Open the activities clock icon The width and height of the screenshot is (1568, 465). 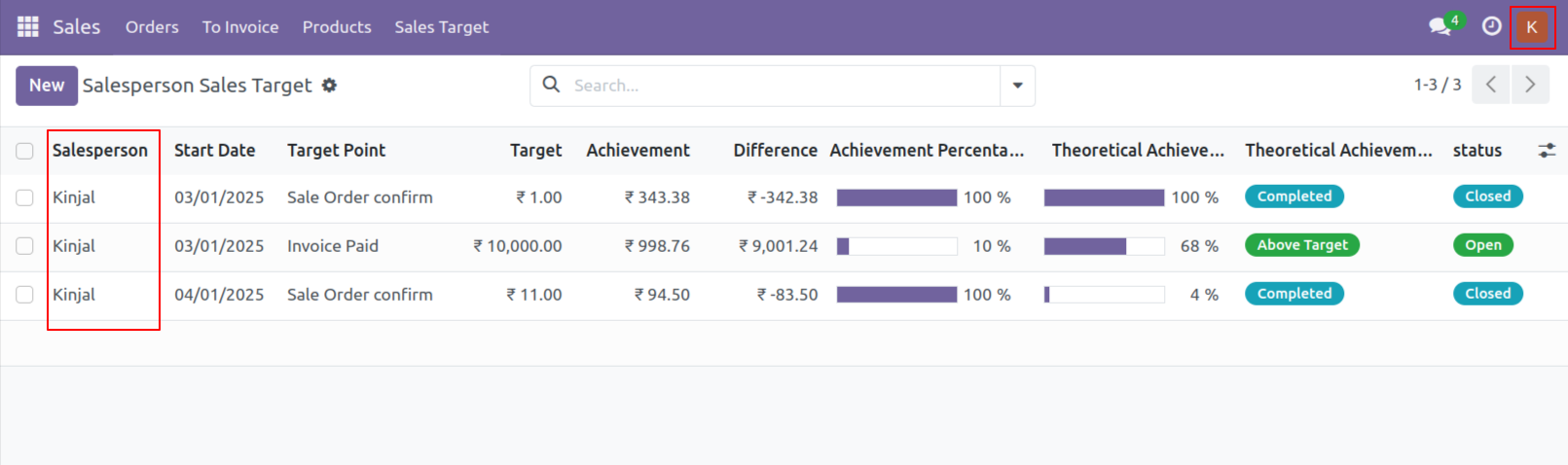click(1491, 26)
